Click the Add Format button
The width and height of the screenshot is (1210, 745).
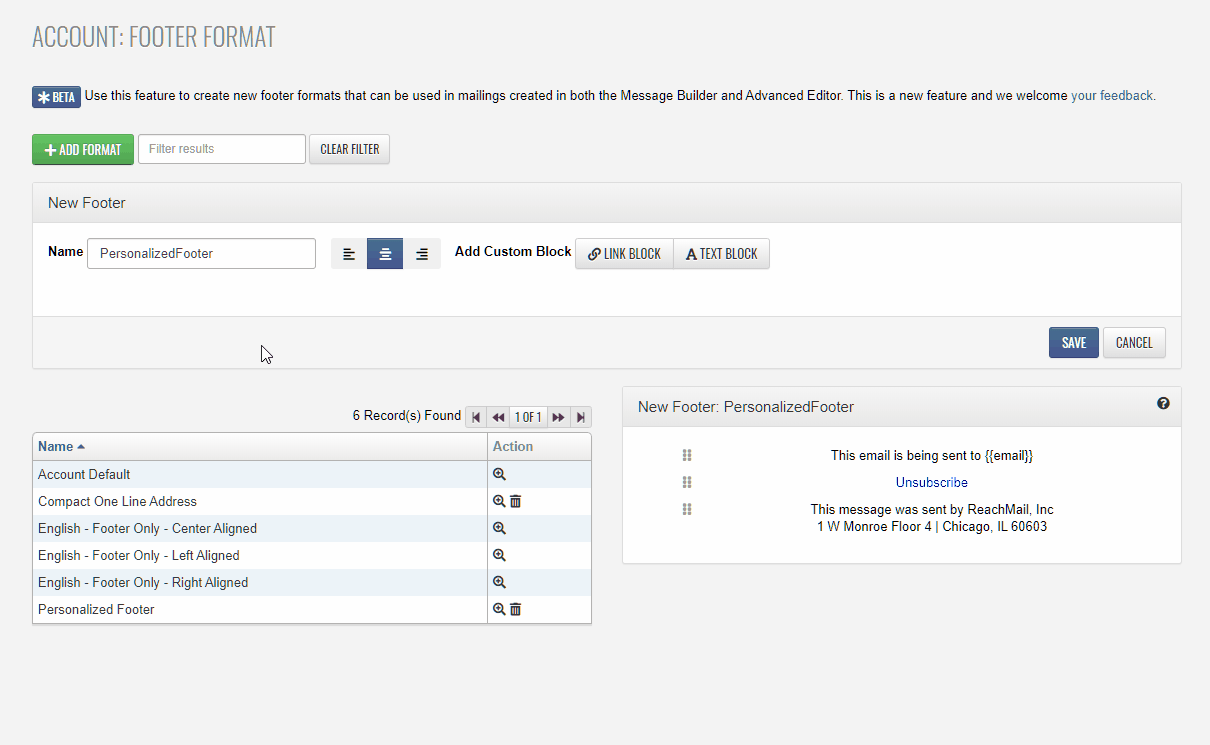[82, 150]
